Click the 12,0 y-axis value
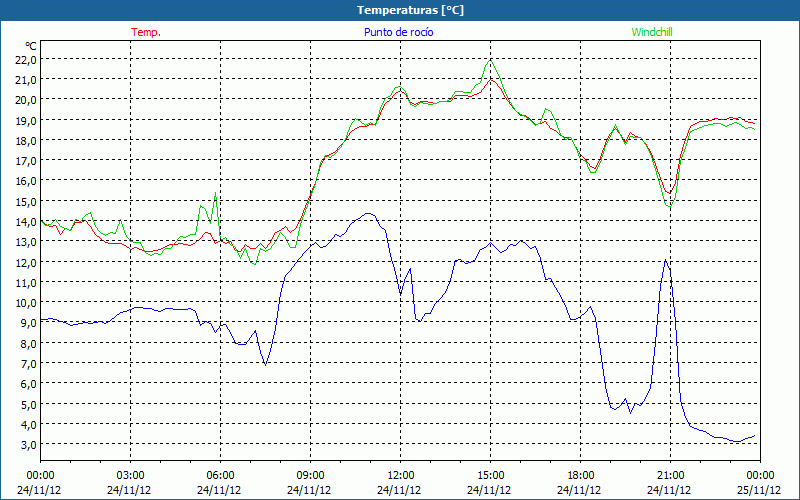 pos(27,262)
